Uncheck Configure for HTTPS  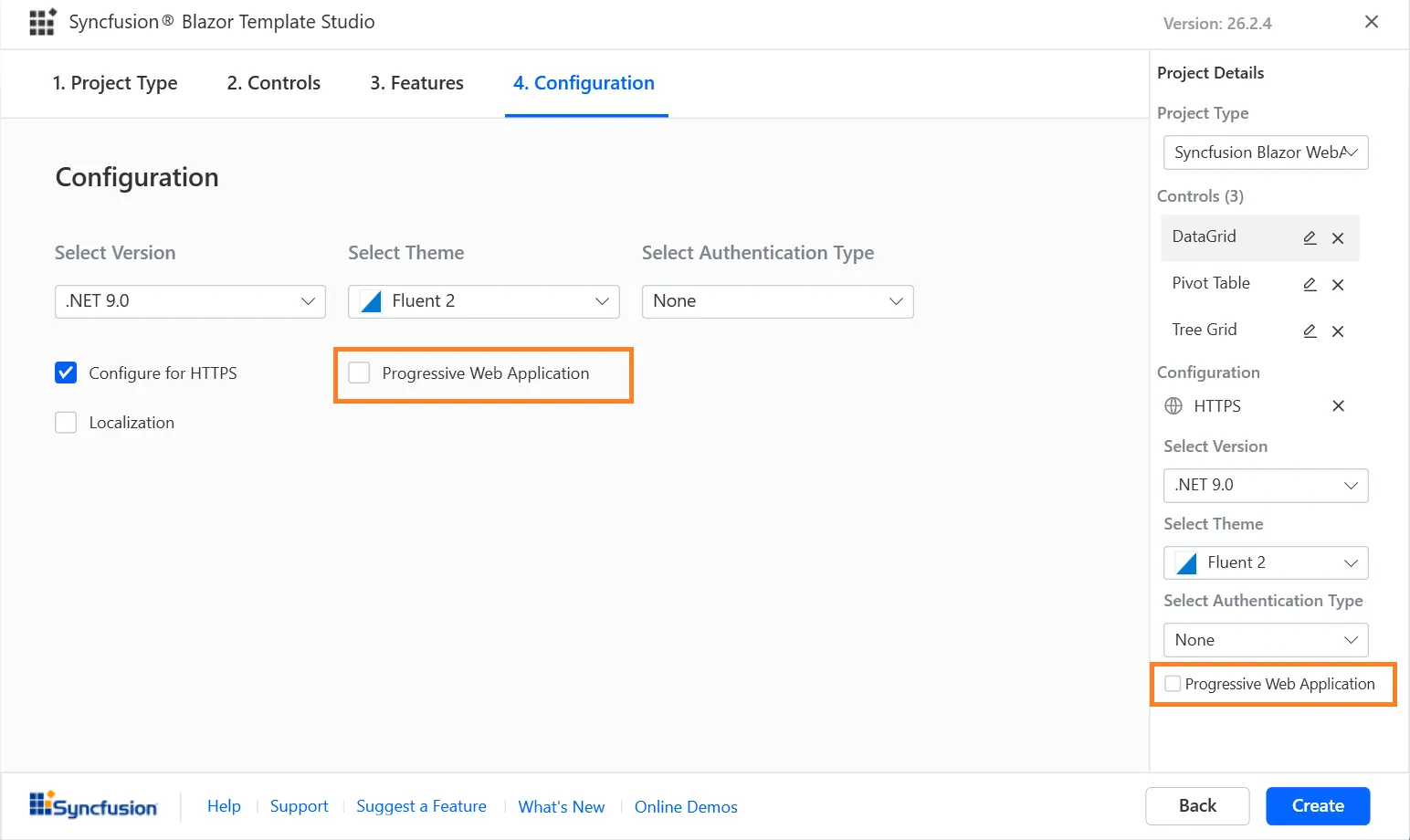coord(66,373)
